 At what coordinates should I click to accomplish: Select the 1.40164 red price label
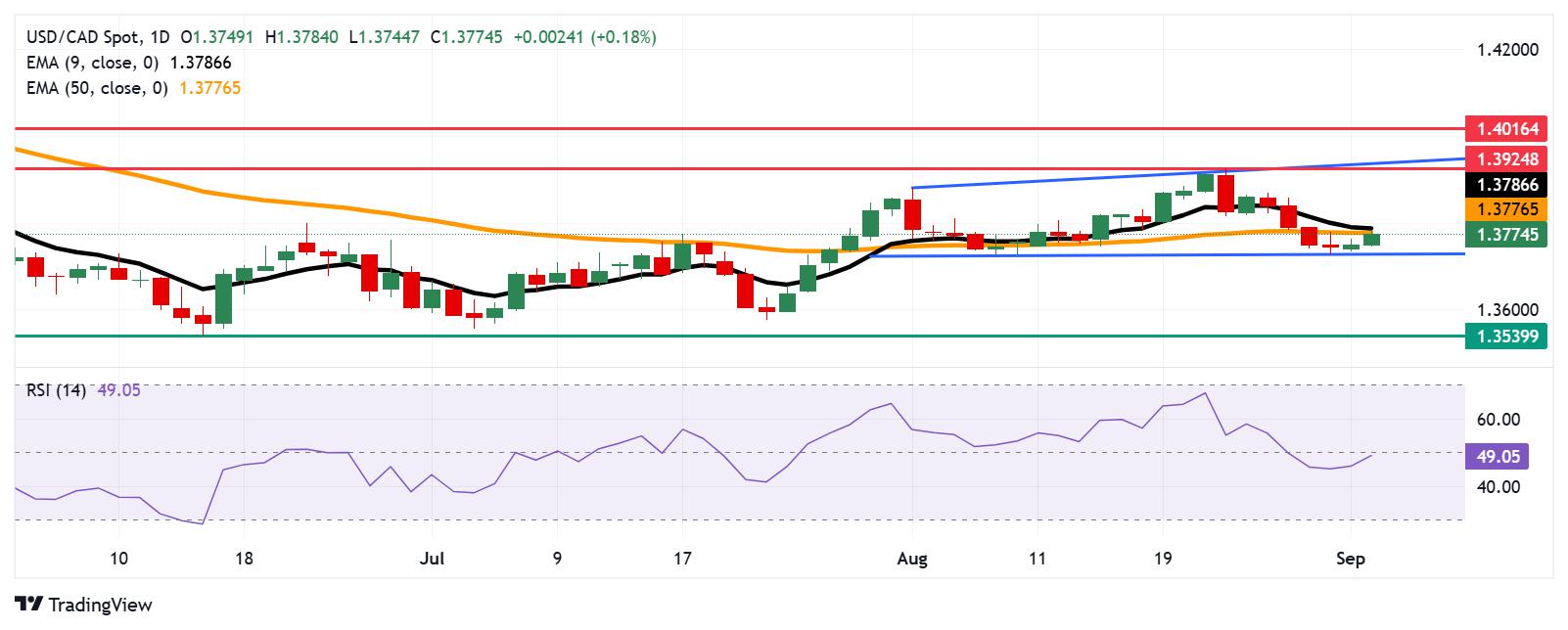point(1507,128)
